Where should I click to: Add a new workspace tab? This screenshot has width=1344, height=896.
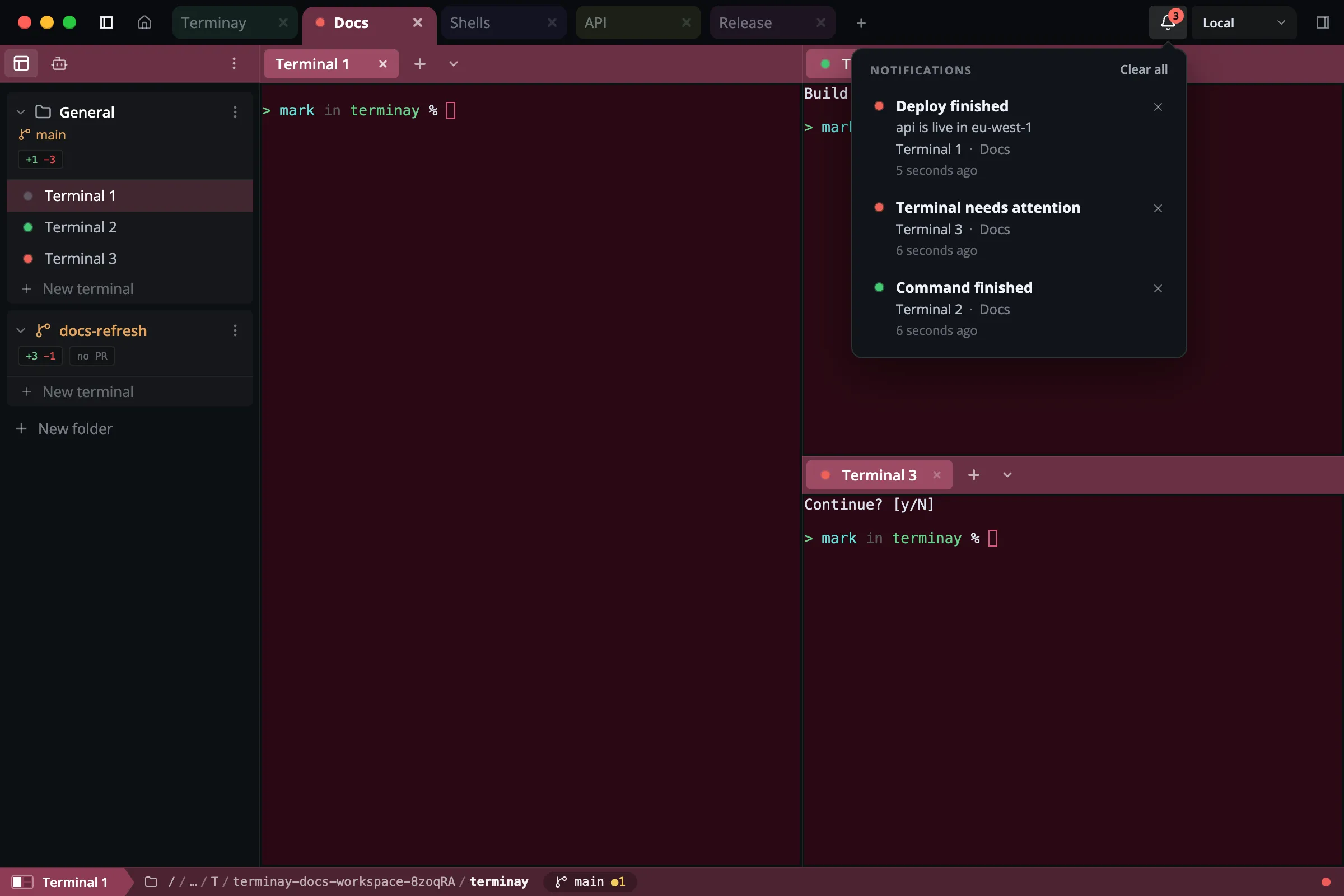pyautogui.click(x=861, y=23)
